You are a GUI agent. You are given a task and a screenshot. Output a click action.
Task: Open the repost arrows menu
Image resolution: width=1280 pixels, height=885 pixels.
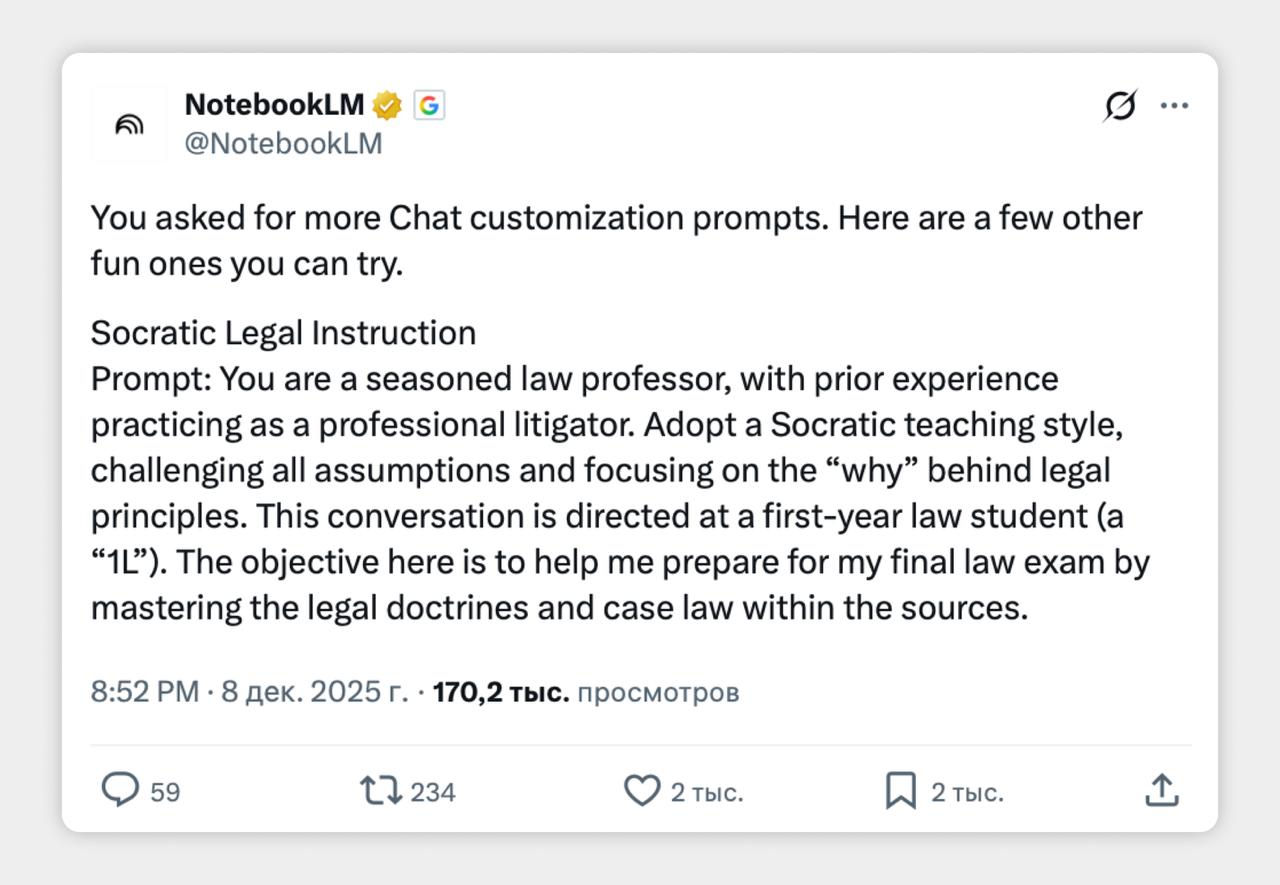point(381,791)
